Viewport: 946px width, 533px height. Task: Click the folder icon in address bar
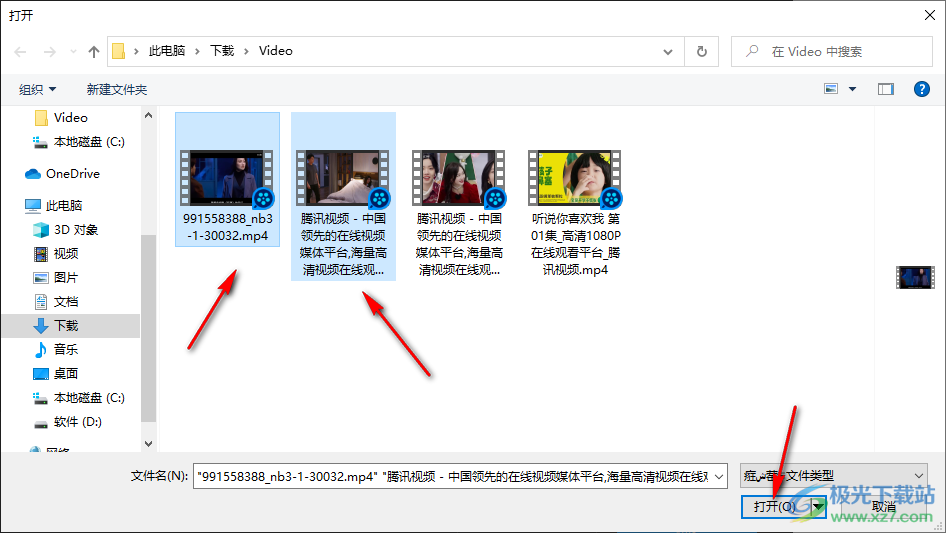[119, 52]
